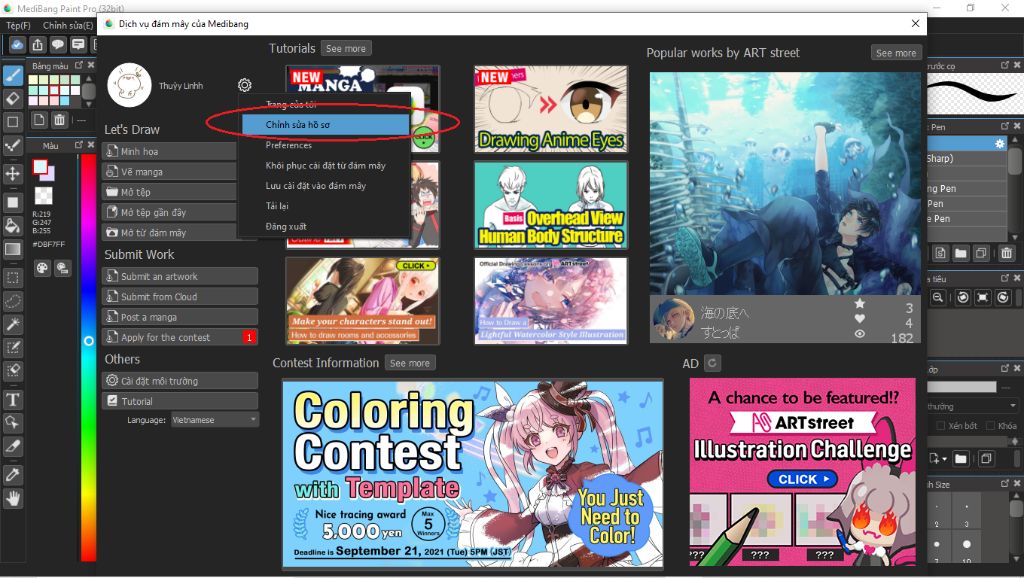1024x578 pixels.
Task: Choose Đăng xuất to log out
Action: pos(285,226)
